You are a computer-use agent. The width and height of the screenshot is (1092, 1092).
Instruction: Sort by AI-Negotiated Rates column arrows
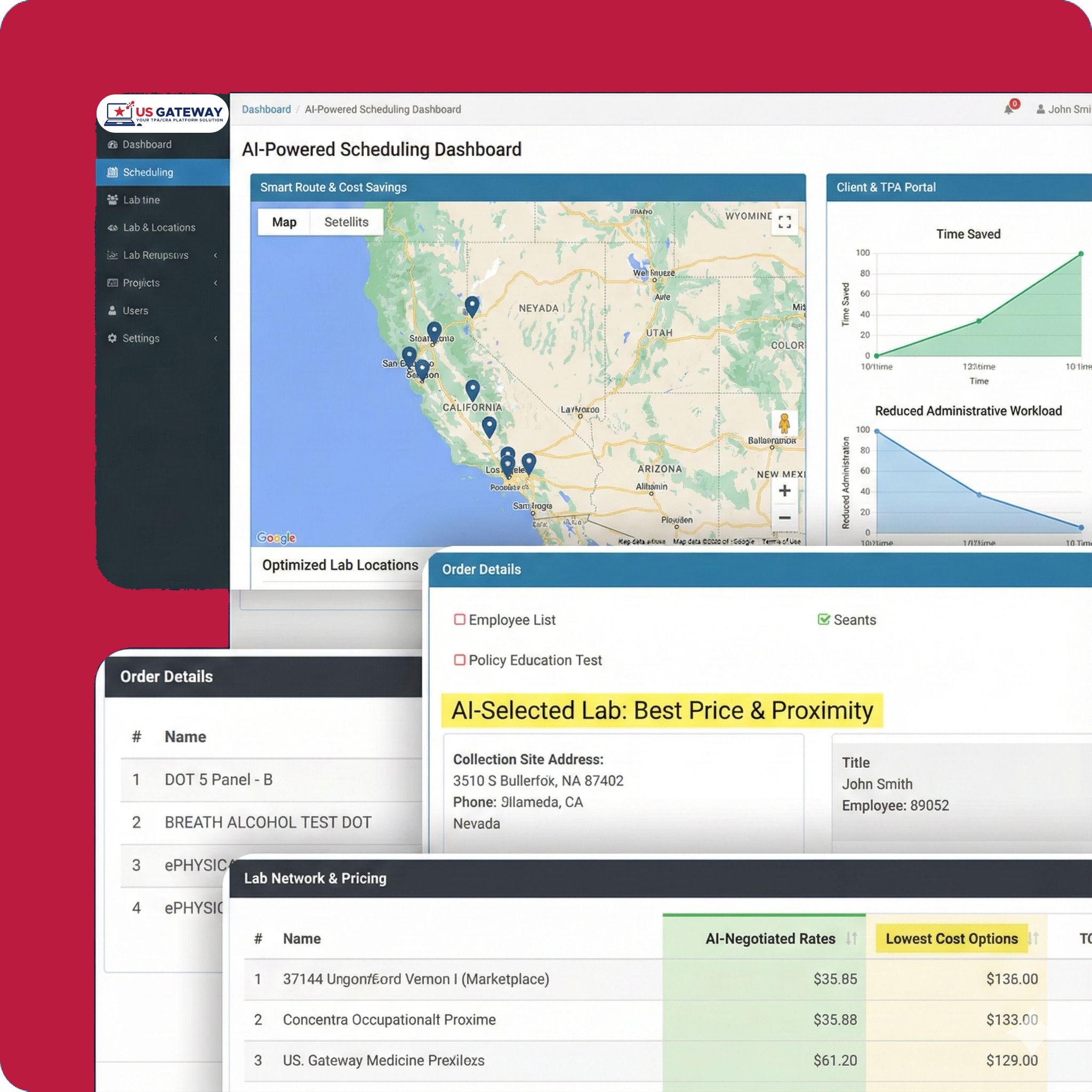pyautogui.click(x=852, y=938)
